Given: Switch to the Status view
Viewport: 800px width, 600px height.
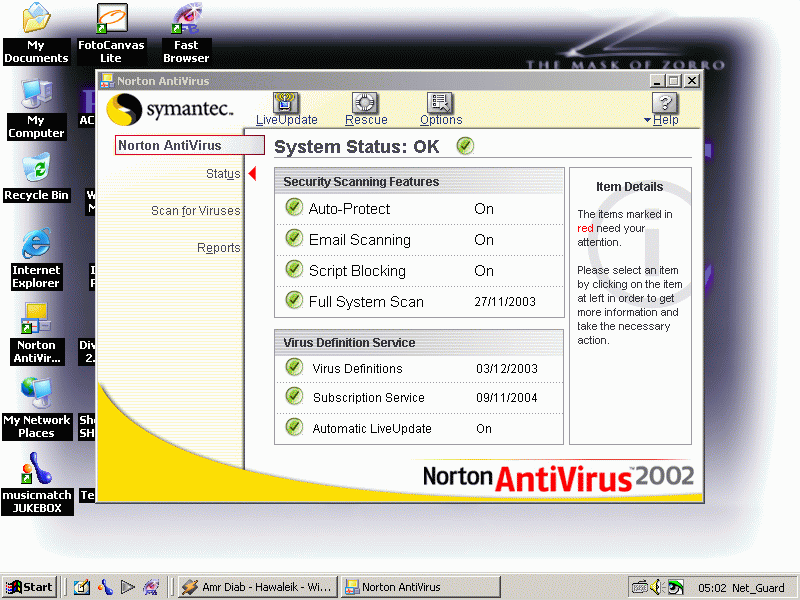Looking at the screenshot, I should (223, 174).
